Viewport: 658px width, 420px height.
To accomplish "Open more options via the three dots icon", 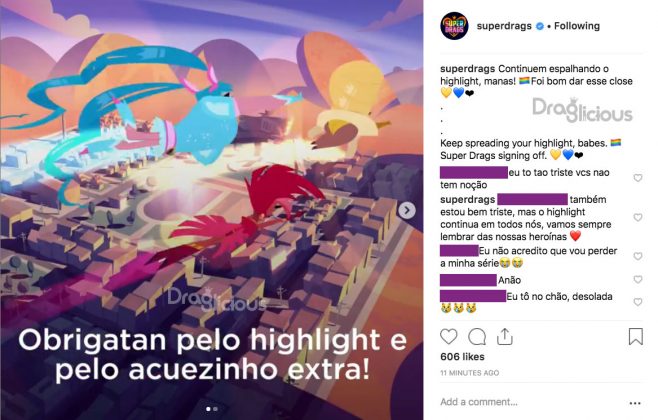I will 635,403.
